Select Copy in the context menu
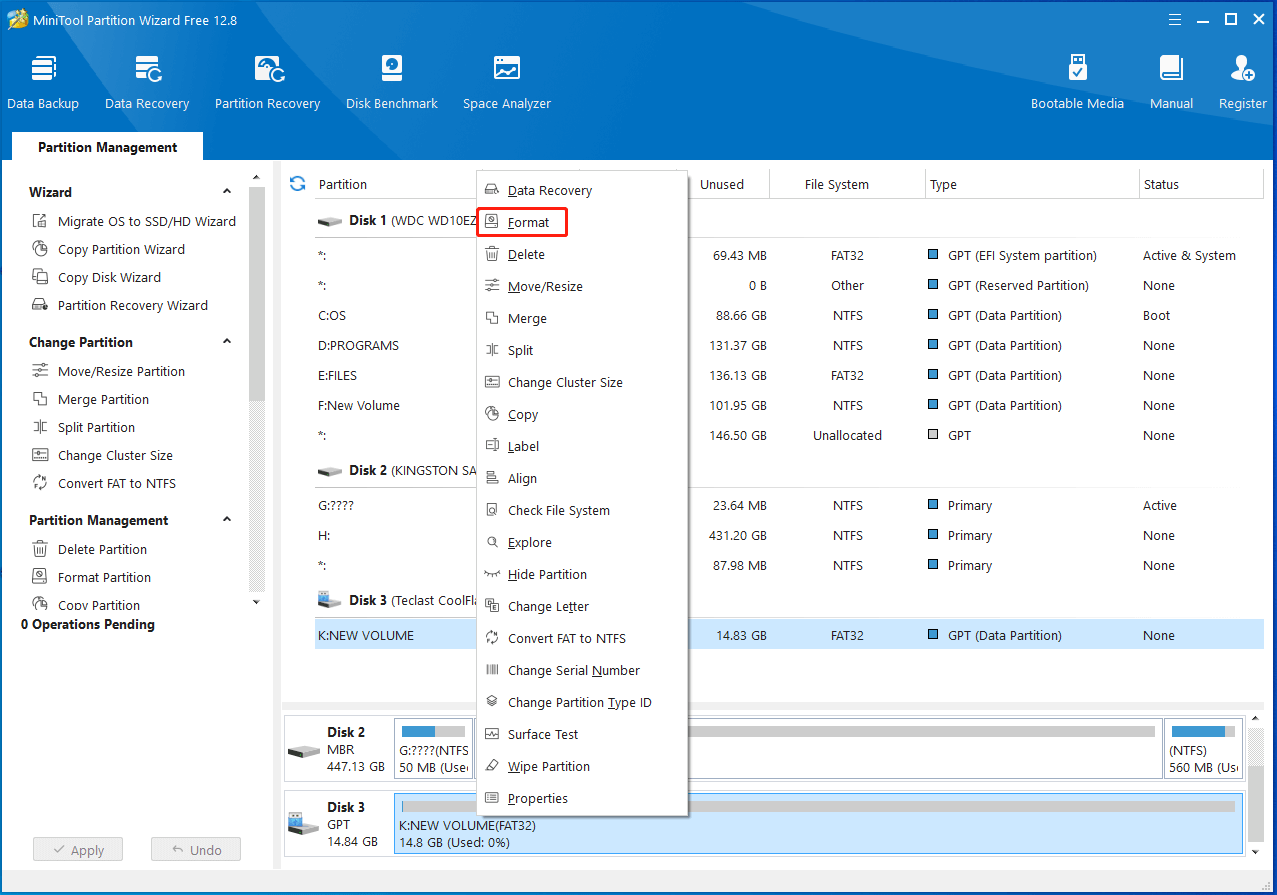The image size is (1277, 895). pos(581,414)
